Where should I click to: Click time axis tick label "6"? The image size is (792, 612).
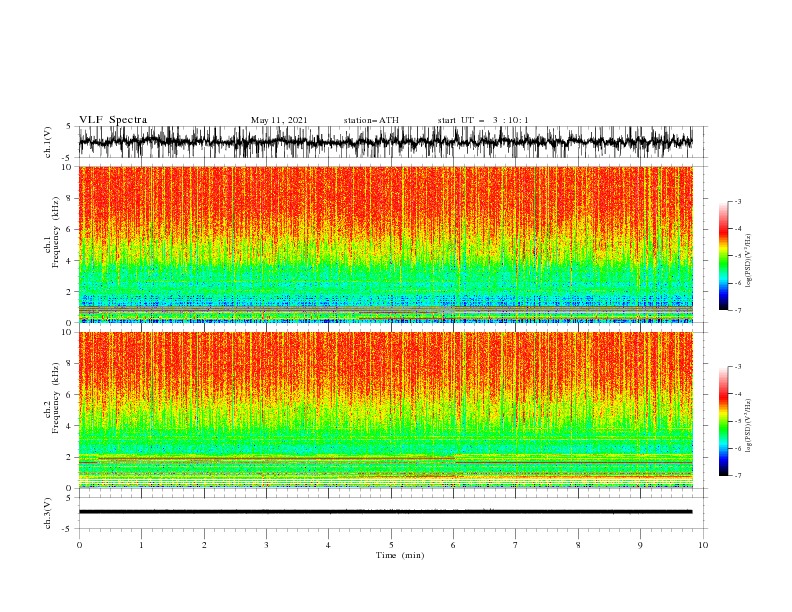coord(453,545)
